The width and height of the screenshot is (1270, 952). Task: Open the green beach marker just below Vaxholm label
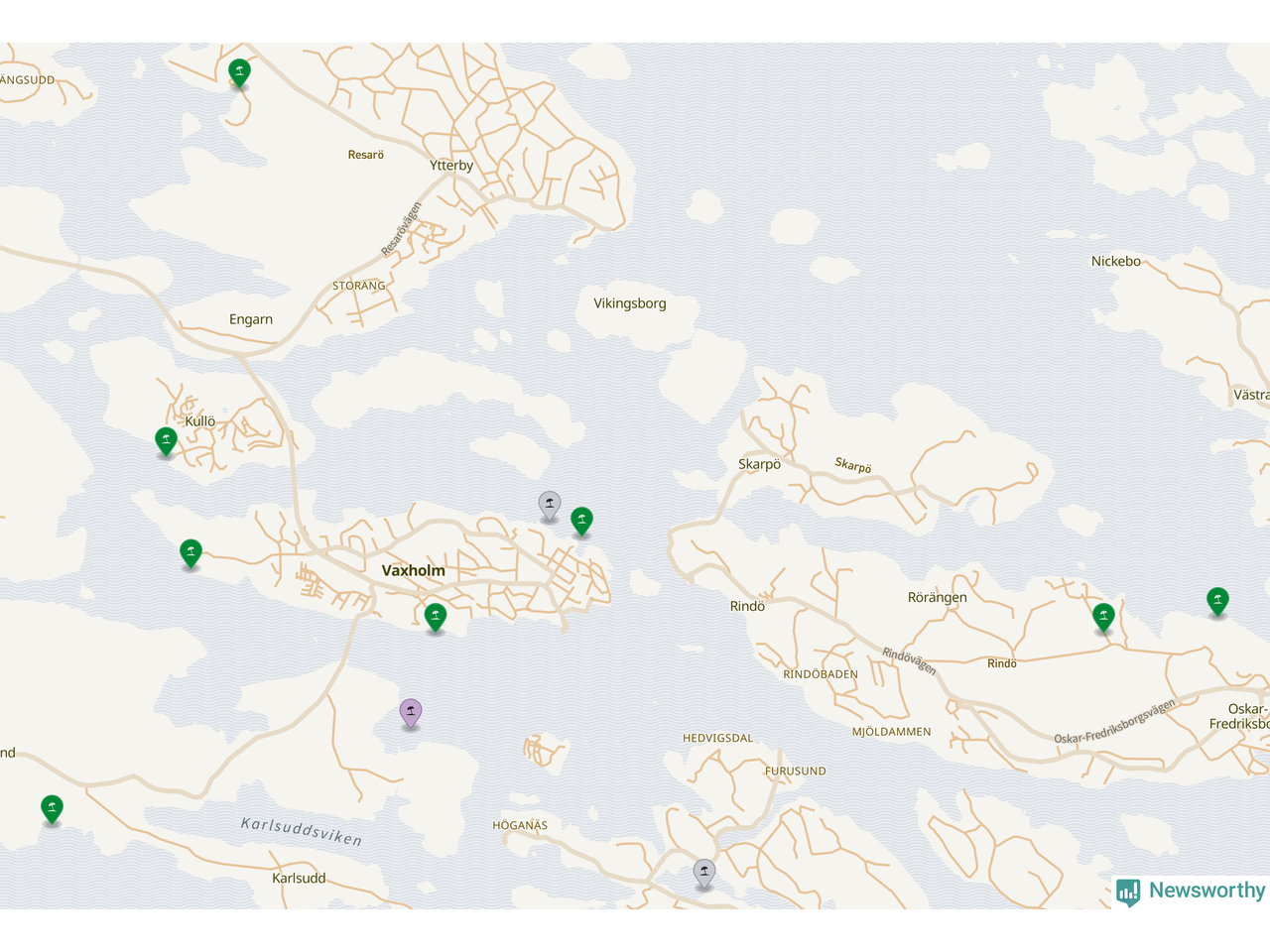coord(436,617)
